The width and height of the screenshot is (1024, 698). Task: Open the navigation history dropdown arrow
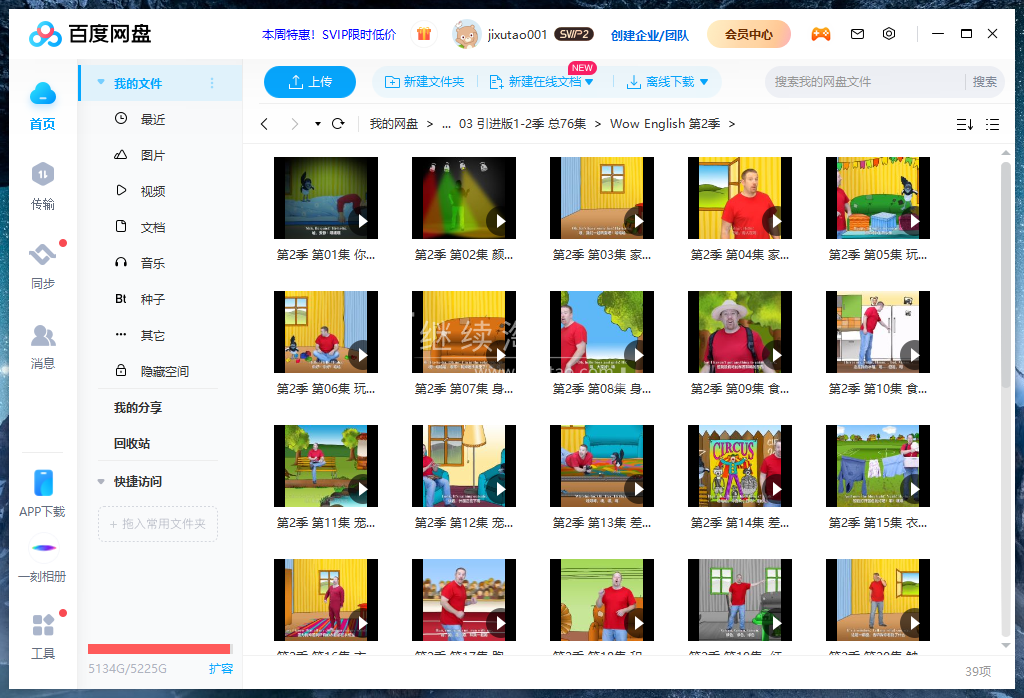point(317,123)
